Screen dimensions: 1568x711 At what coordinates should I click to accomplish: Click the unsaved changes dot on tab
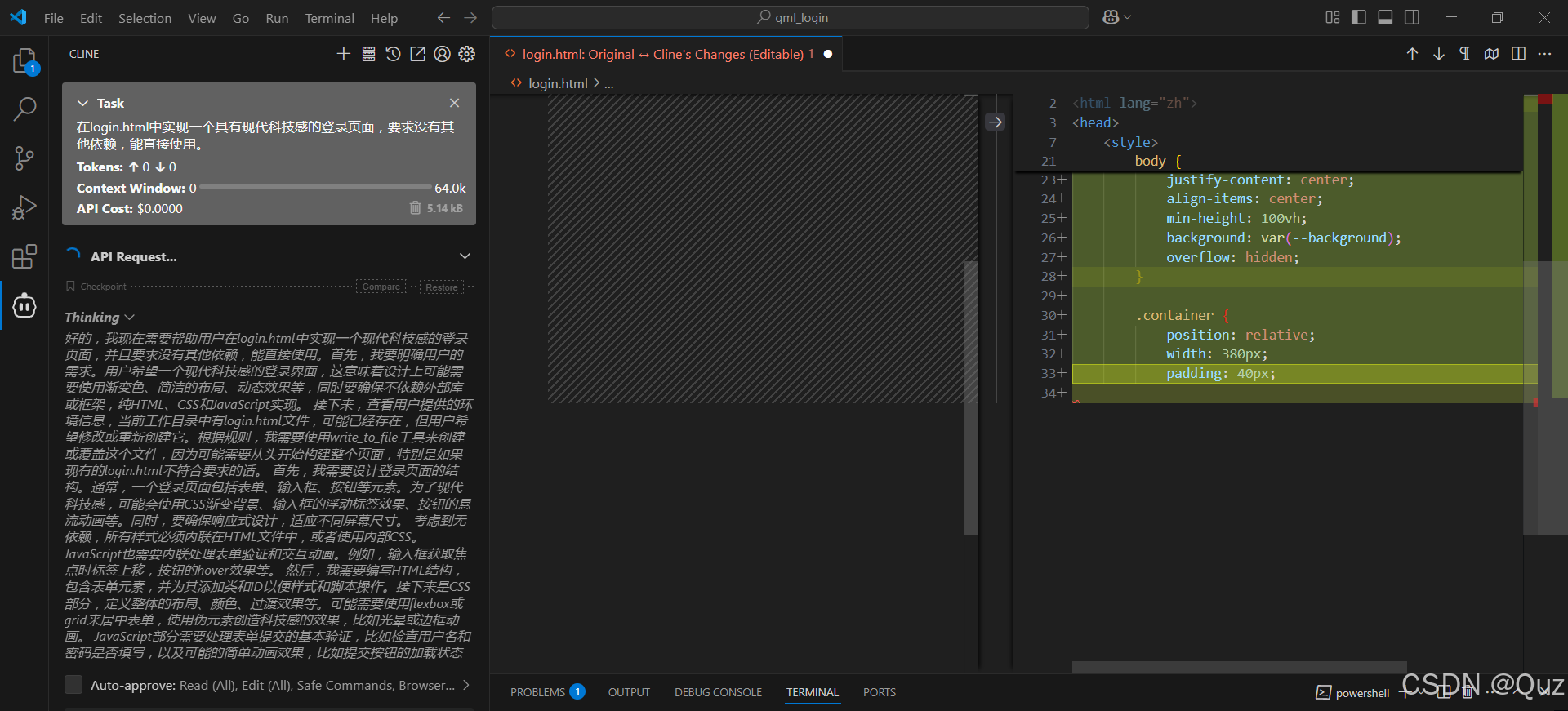tap(828, 54)
